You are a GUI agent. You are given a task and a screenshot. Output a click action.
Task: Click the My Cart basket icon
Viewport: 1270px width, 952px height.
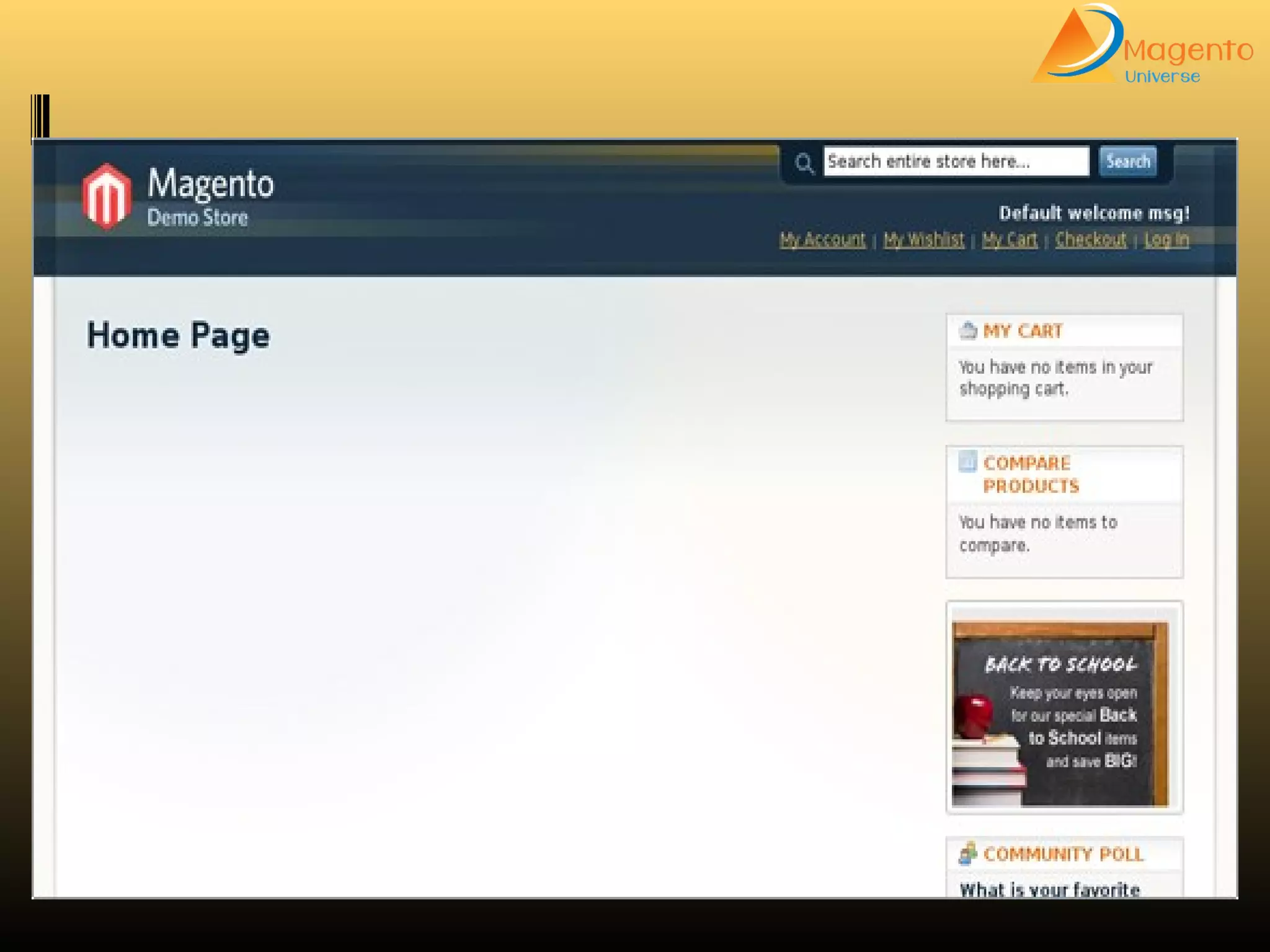(968, 330)
